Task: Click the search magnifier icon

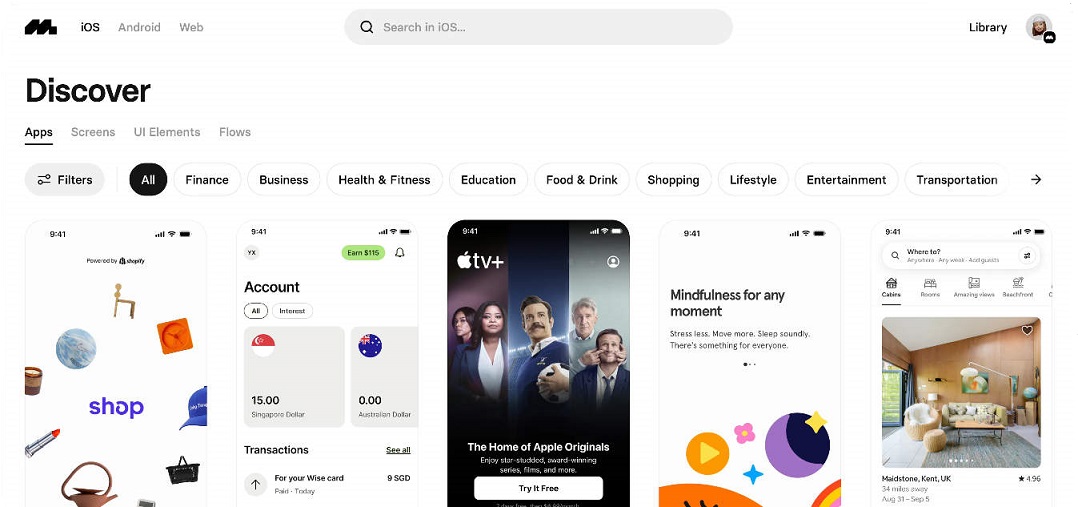Action: pyautogui.click(x=367, y=28)
